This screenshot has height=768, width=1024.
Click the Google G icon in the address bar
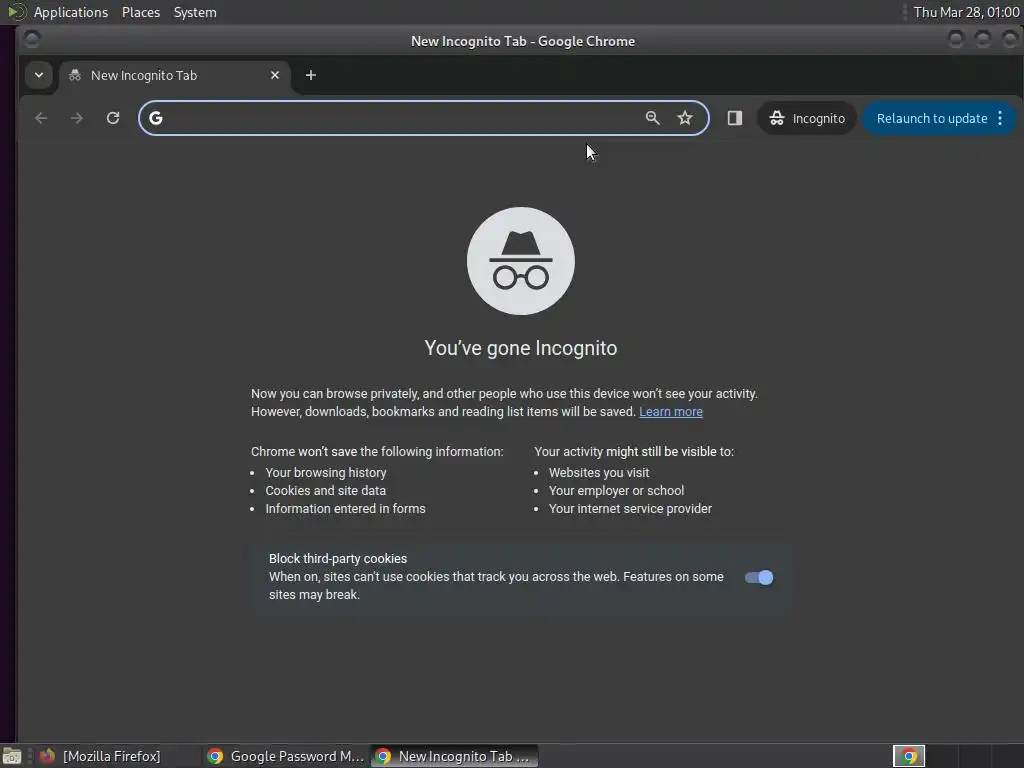(x=155, y=118)
